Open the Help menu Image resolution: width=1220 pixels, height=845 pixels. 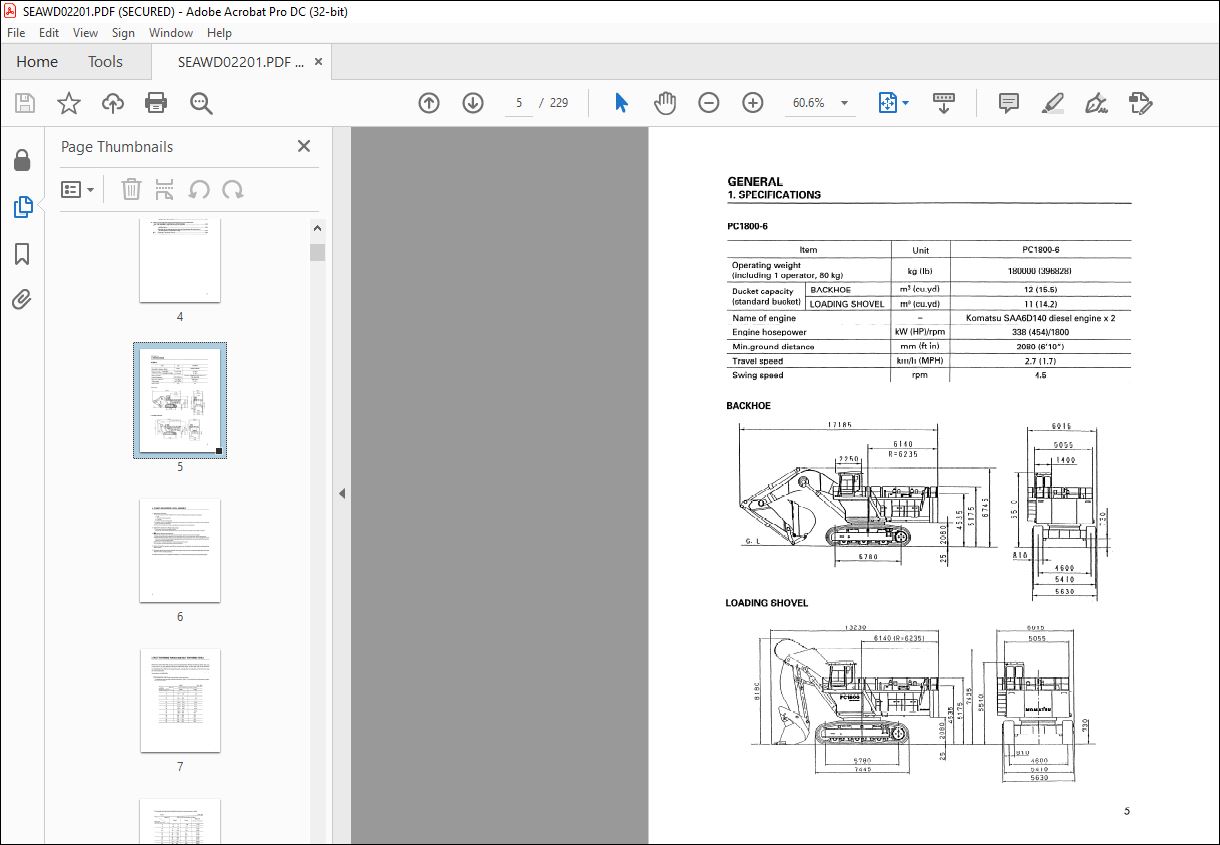coord(219,33)
